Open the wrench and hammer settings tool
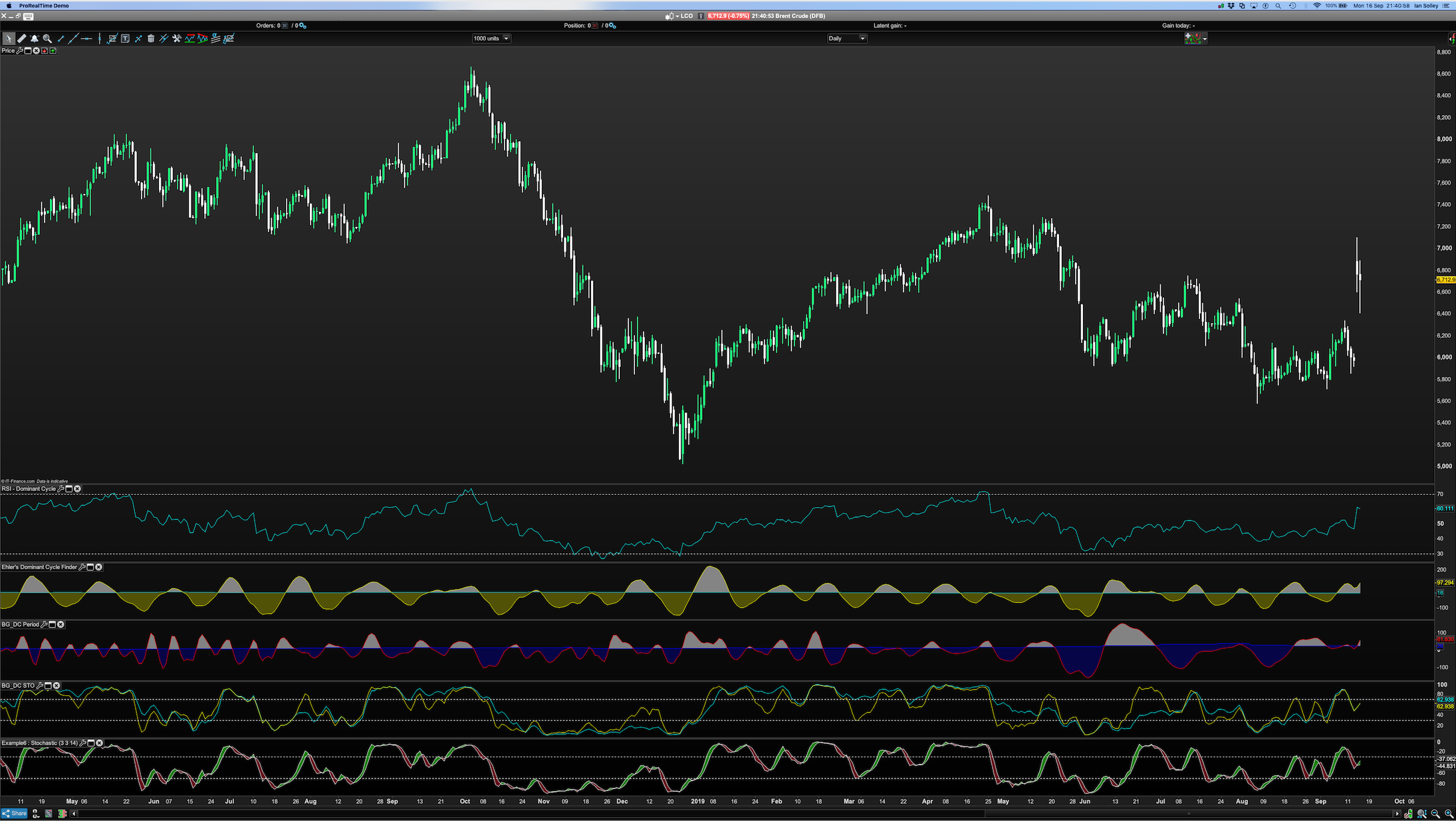1456x821 pixels. (177, 39)
